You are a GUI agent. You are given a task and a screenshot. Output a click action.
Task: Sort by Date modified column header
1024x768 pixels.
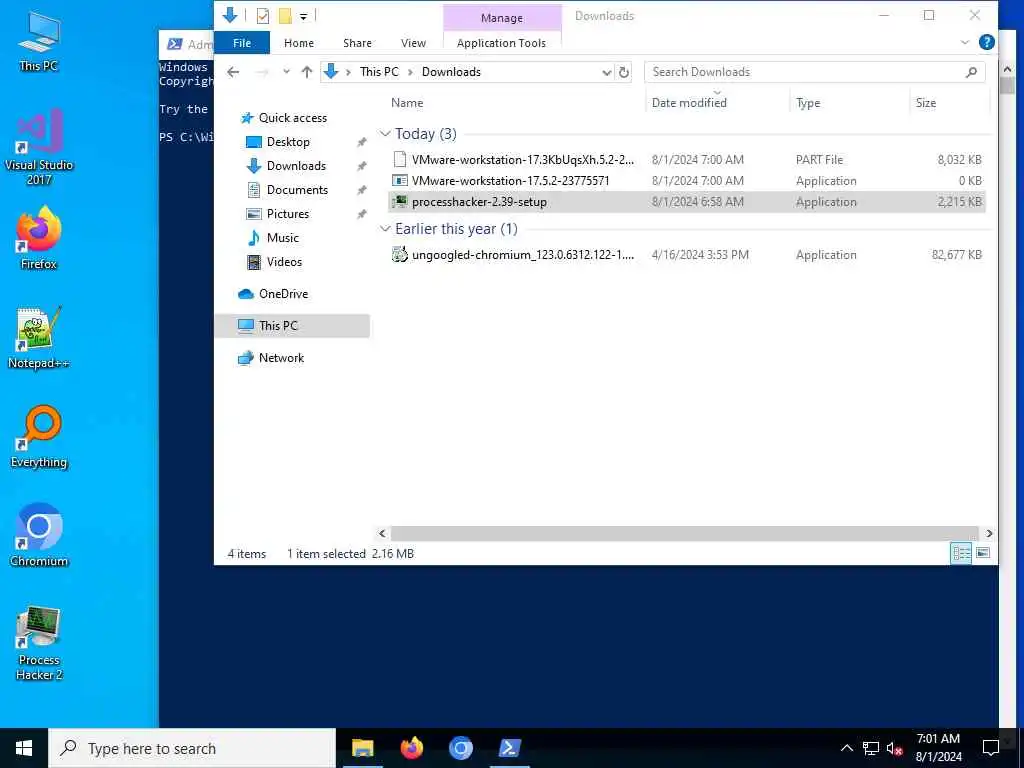689,103
